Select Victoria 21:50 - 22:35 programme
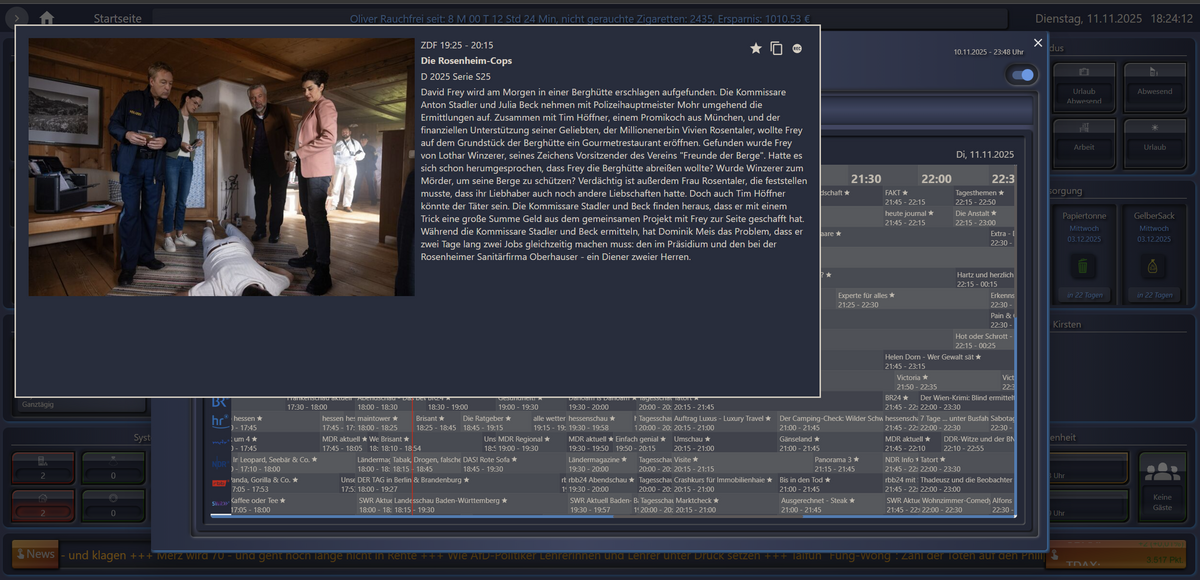The width and height of the screenshot is (1200, 580). tap(948, 382)
